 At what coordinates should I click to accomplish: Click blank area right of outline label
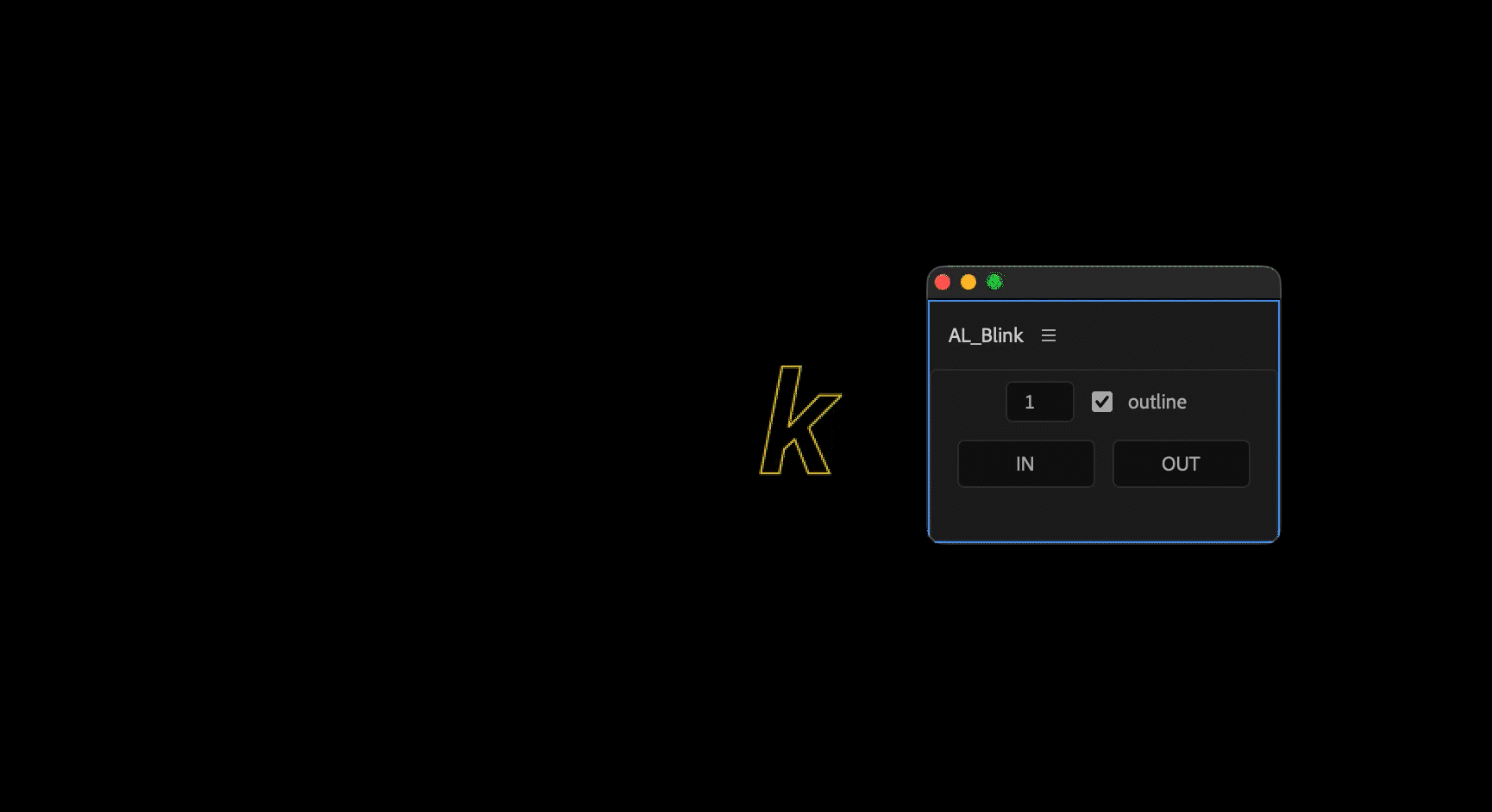[1233, 402]
